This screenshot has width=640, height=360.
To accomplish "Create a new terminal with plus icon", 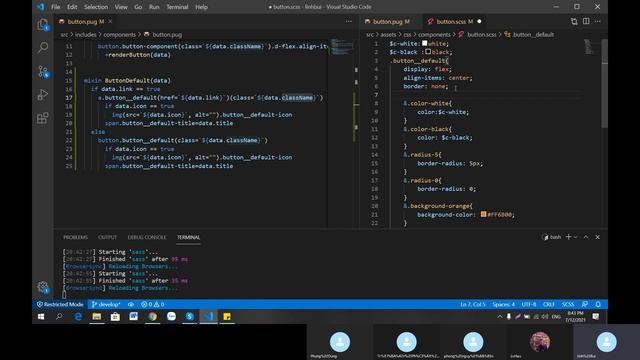I will pos(568,237).
